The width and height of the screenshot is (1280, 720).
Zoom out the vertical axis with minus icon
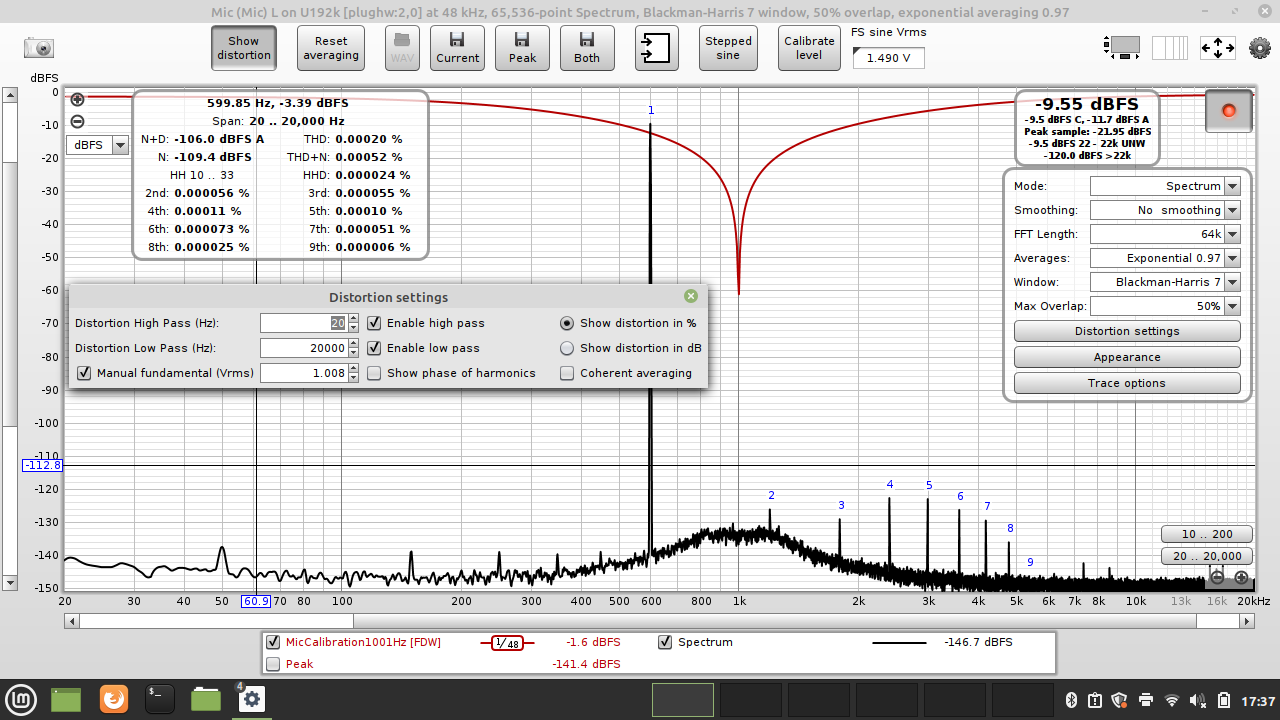(x=77, y=122)
